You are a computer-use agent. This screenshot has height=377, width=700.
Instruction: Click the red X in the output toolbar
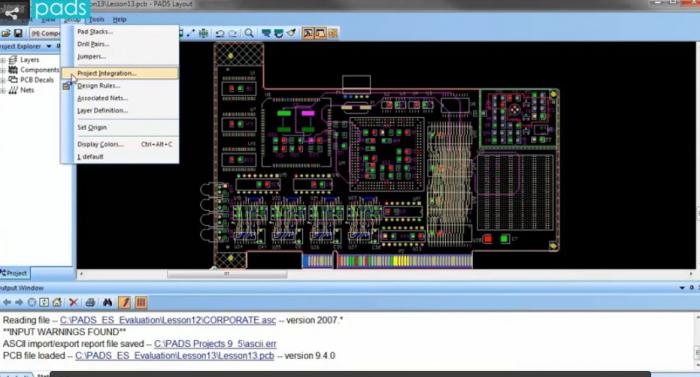tap(74, 302)
